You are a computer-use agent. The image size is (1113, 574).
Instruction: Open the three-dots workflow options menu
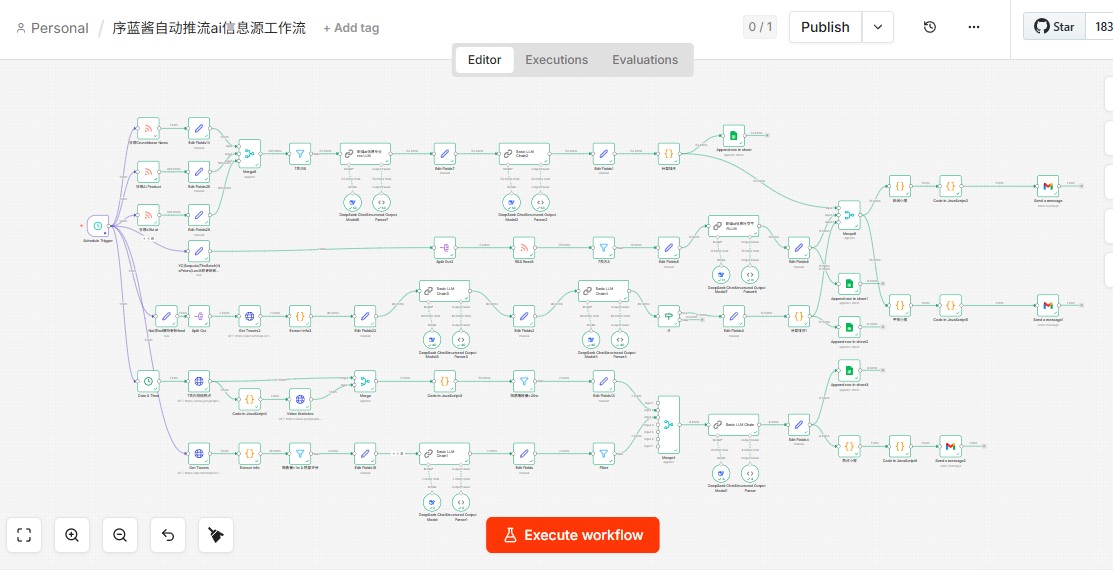[x=974, y=27]
